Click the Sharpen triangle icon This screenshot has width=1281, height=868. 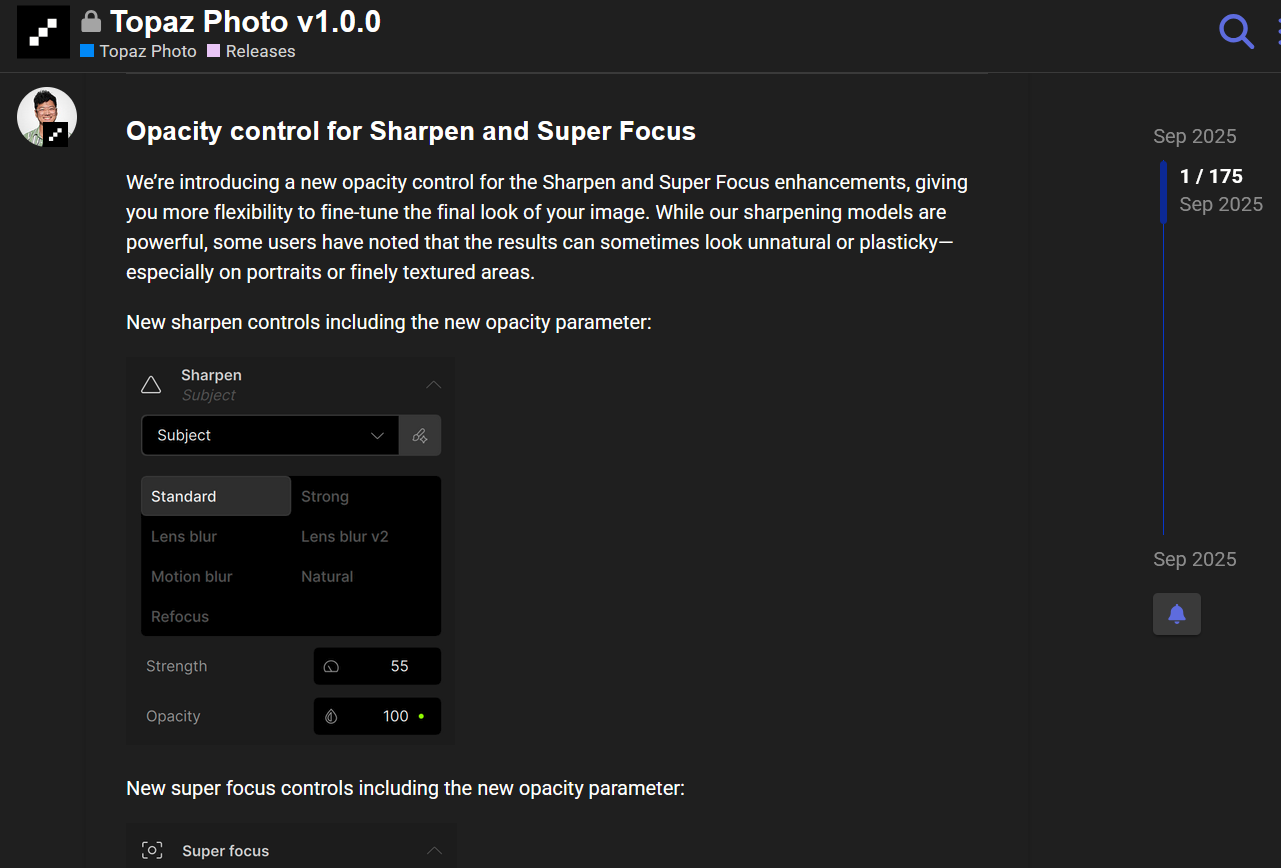click(x=151, y=385)
